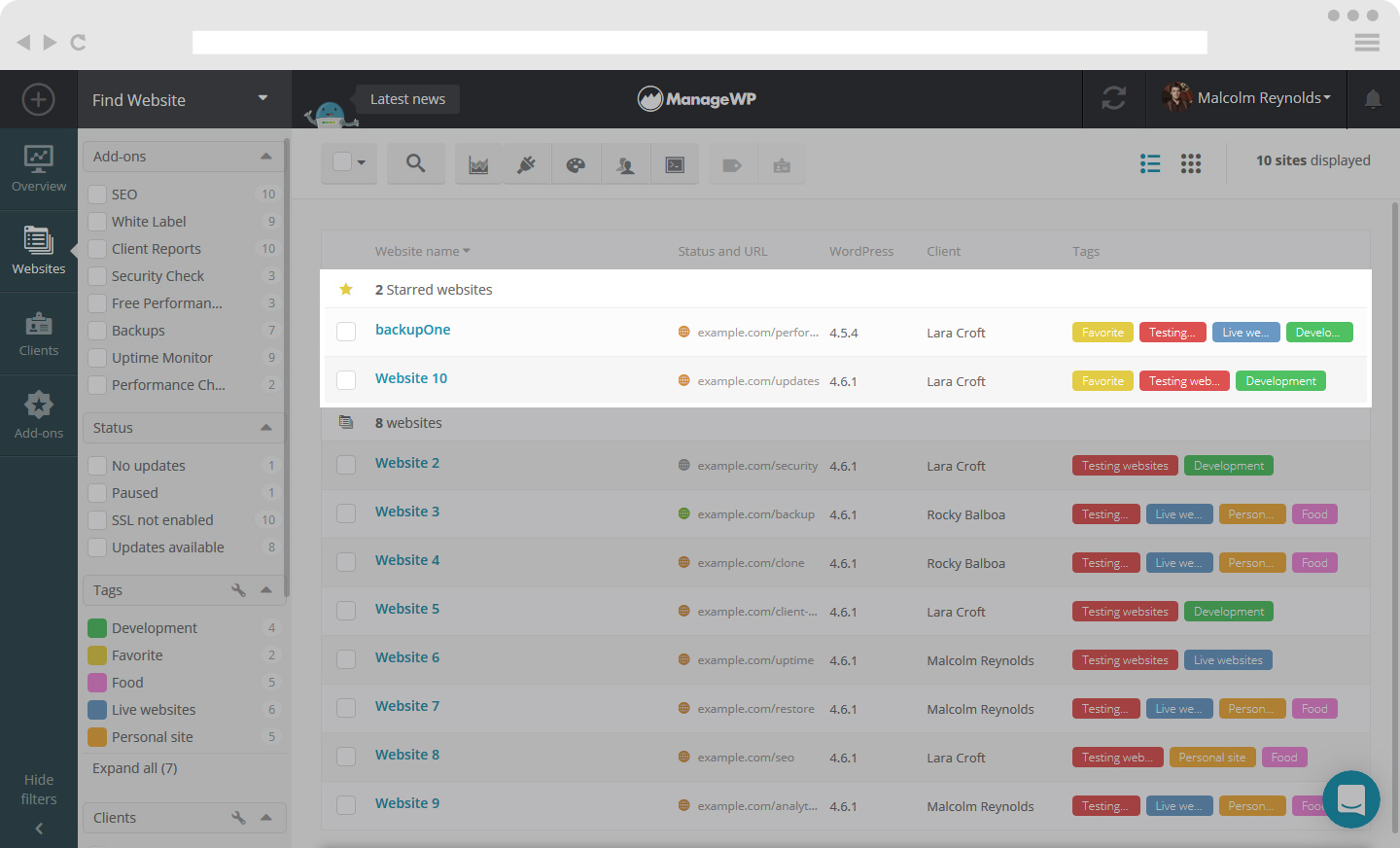Screen dimensions: 1400x848
Task: Click the wrench icon in Tags header
Action: click(238, 590)
